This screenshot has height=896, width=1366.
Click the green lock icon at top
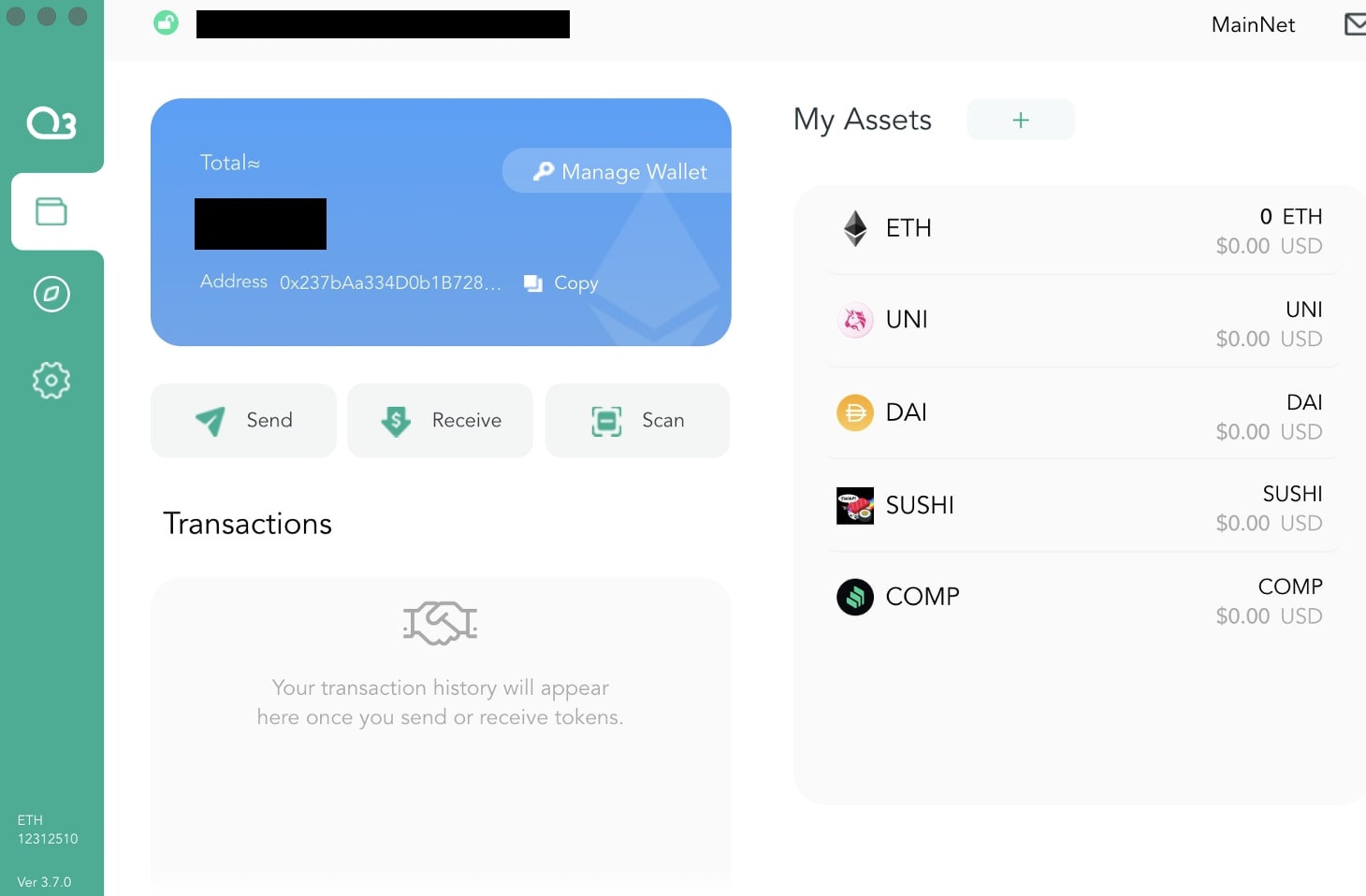point(166,22)
